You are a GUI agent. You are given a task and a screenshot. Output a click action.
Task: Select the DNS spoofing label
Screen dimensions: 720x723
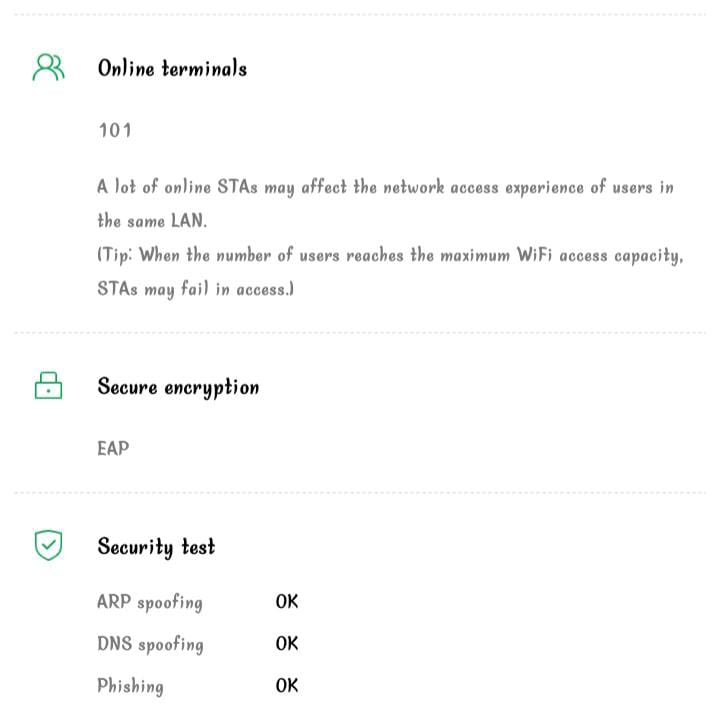[x=150, y=644]
